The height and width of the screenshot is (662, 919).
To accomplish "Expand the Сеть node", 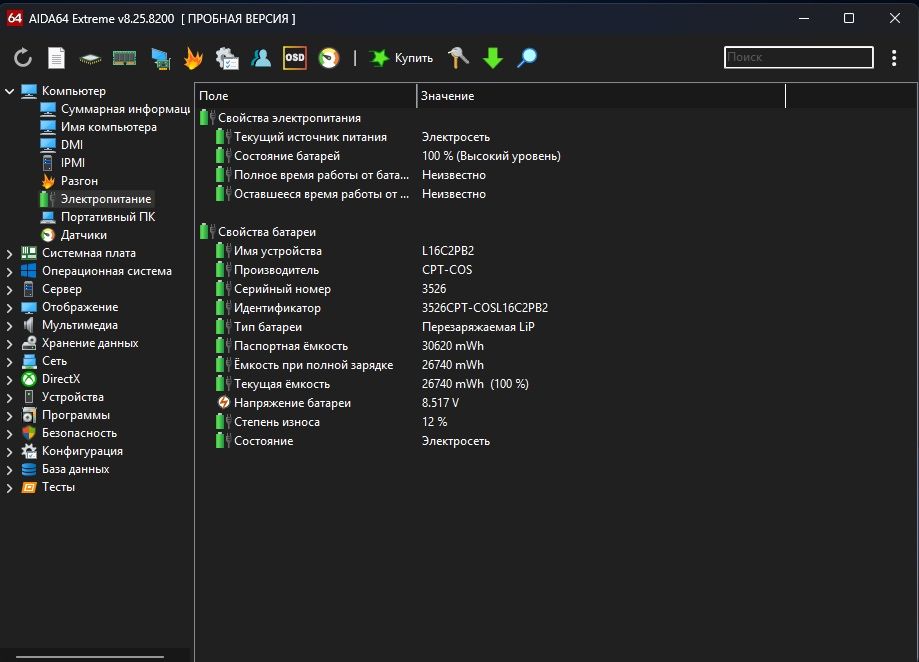I will [9, 361].
